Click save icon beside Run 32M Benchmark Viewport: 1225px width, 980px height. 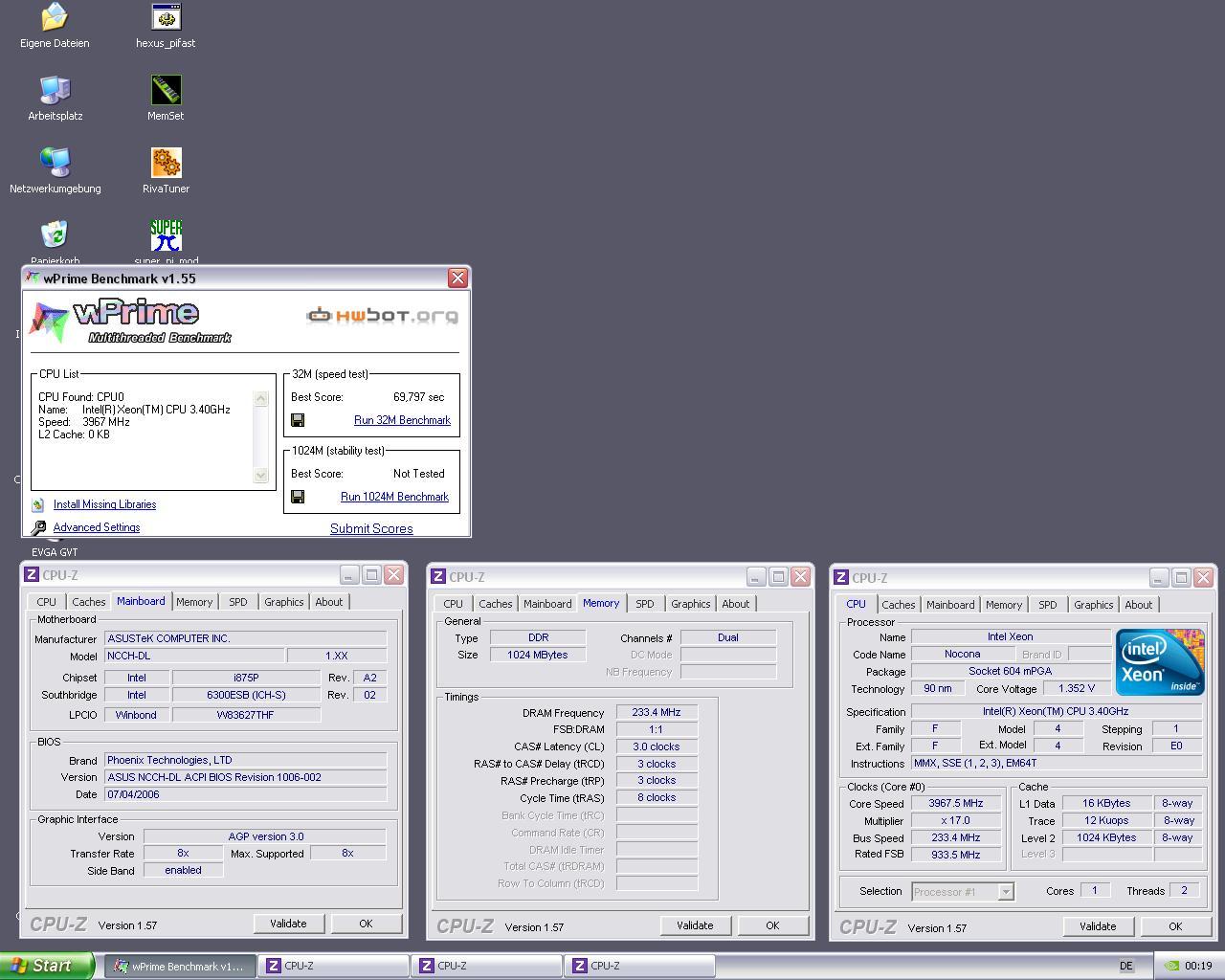[x=298, y=420]
